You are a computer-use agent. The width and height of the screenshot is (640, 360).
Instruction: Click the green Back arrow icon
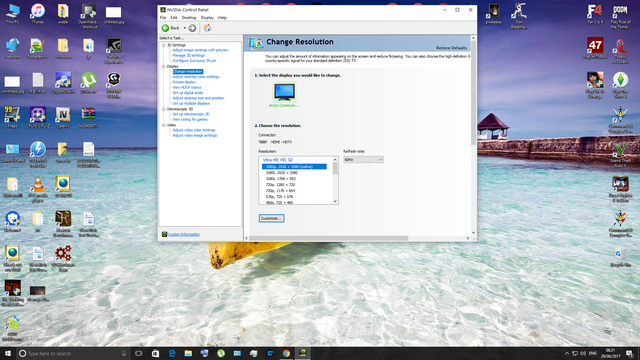coord(165,28)
